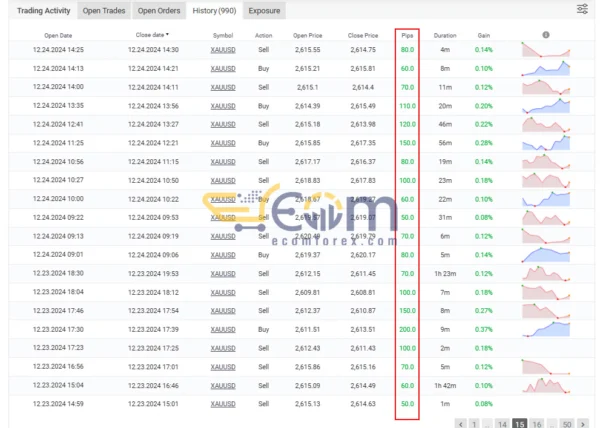
Task: Select open price 2,609.81
Action: pyautogui.click(x=308, y=293)
